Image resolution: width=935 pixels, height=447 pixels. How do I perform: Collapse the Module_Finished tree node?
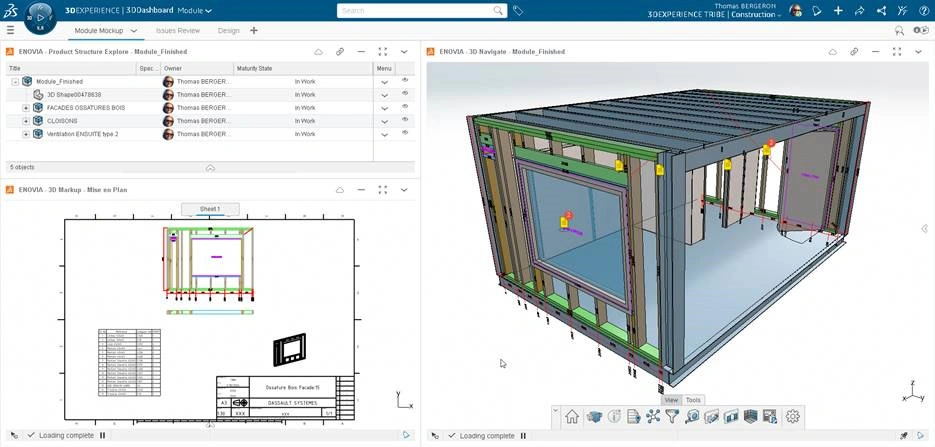[x=16, y=82]
